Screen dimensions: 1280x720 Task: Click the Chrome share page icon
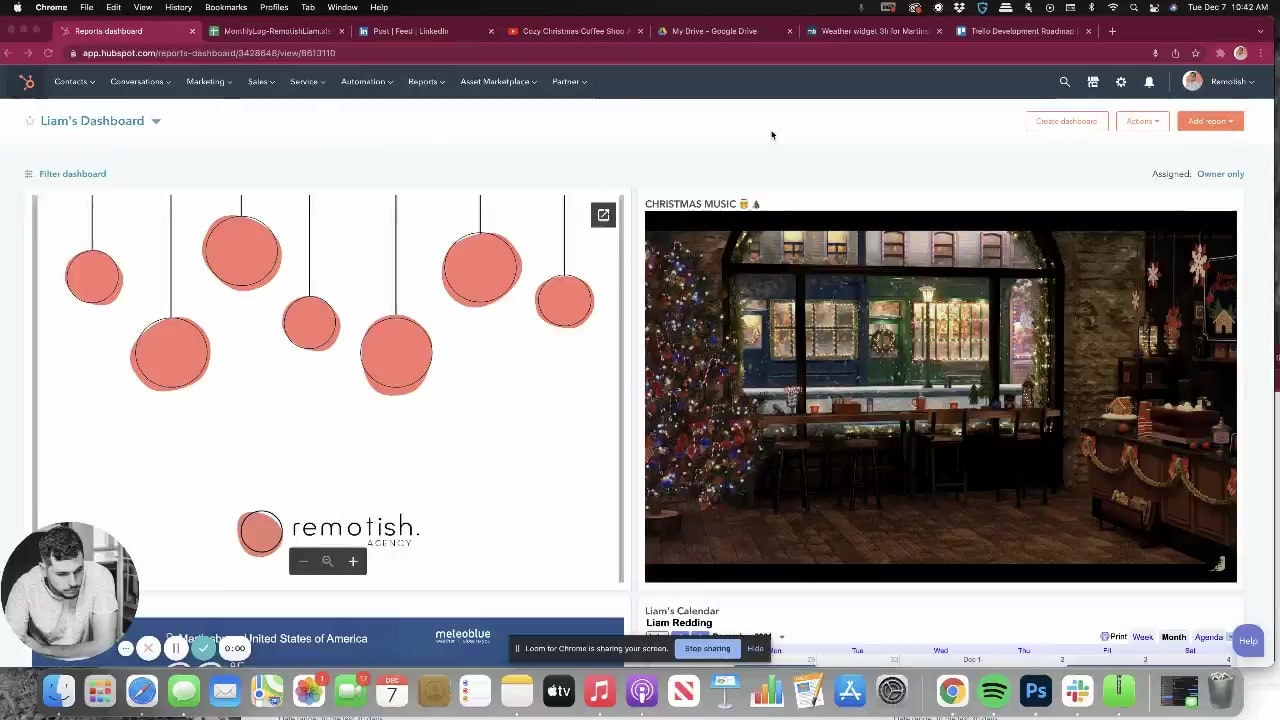(x=1175, y=53)
